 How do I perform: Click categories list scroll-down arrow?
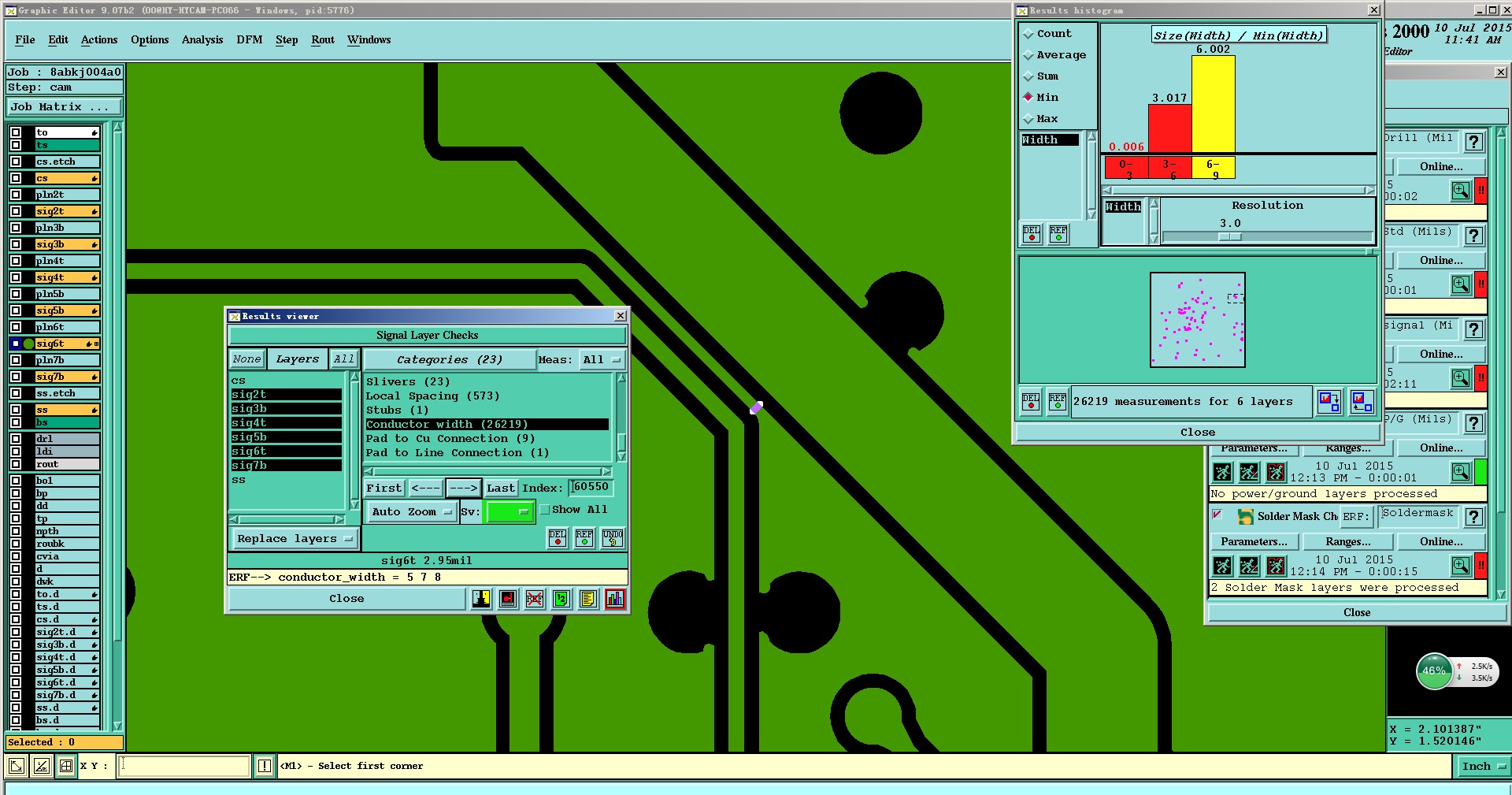pyautogui.click(x=621, y=456)
